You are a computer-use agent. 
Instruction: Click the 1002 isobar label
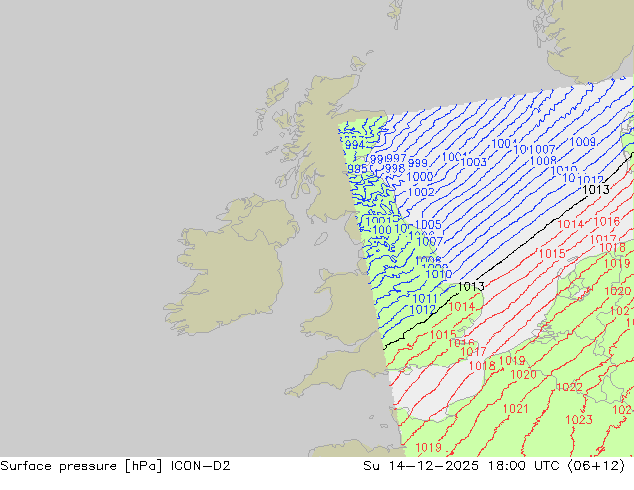(x=421, y=192)
